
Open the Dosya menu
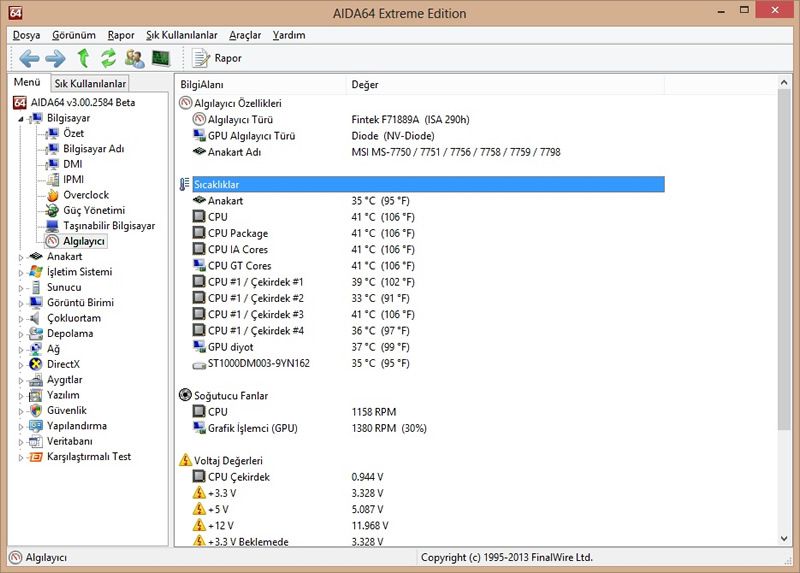26,35
